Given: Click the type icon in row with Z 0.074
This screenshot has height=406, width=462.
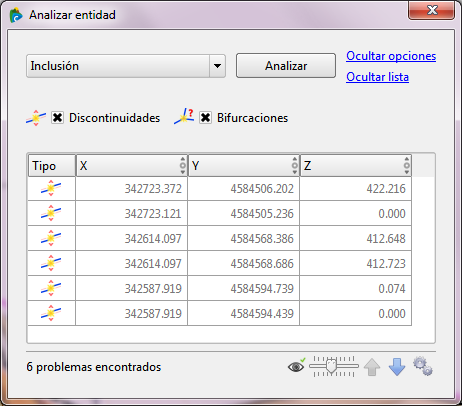Looking at the screenshot, I should (51, 288).
